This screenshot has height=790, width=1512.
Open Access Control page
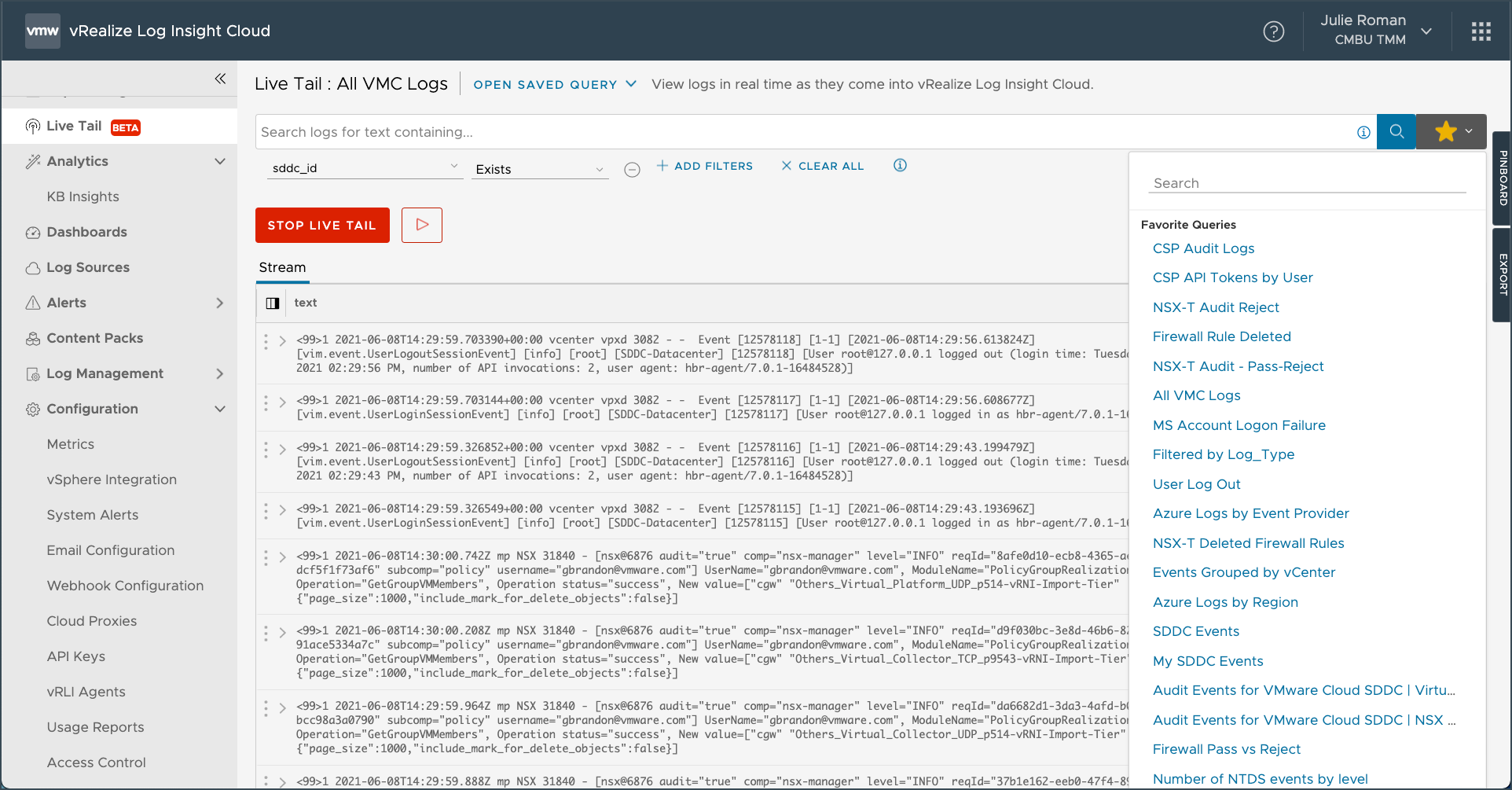click(x=97, y=763)
